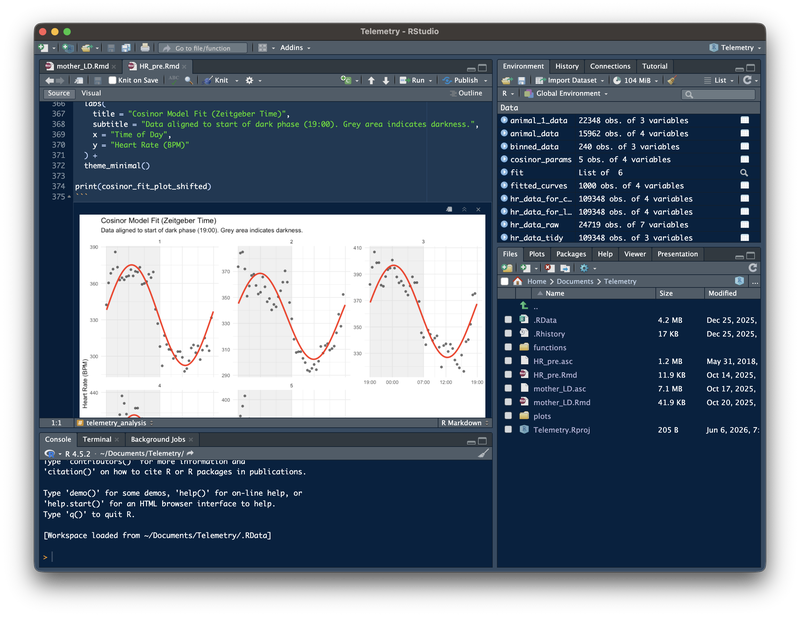Open the Import Dataset dropdown

tap(569, 80)
